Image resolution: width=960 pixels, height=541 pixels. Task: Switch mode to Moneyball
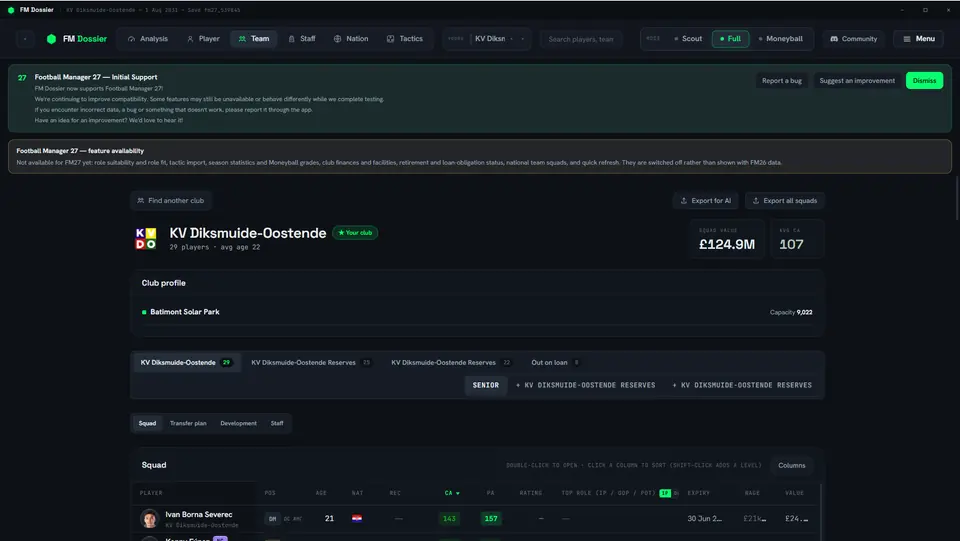[x=781, y=39]
